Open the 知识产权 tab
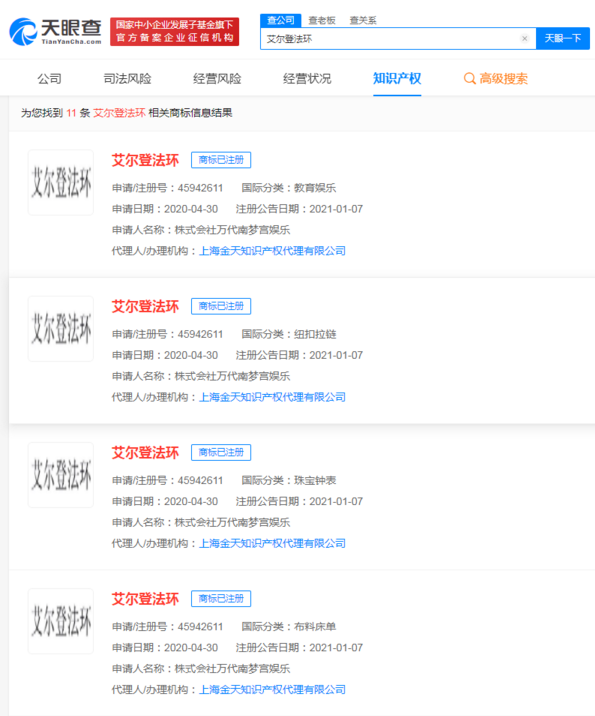This screenshot has width=595, height=716. [397, 79]
